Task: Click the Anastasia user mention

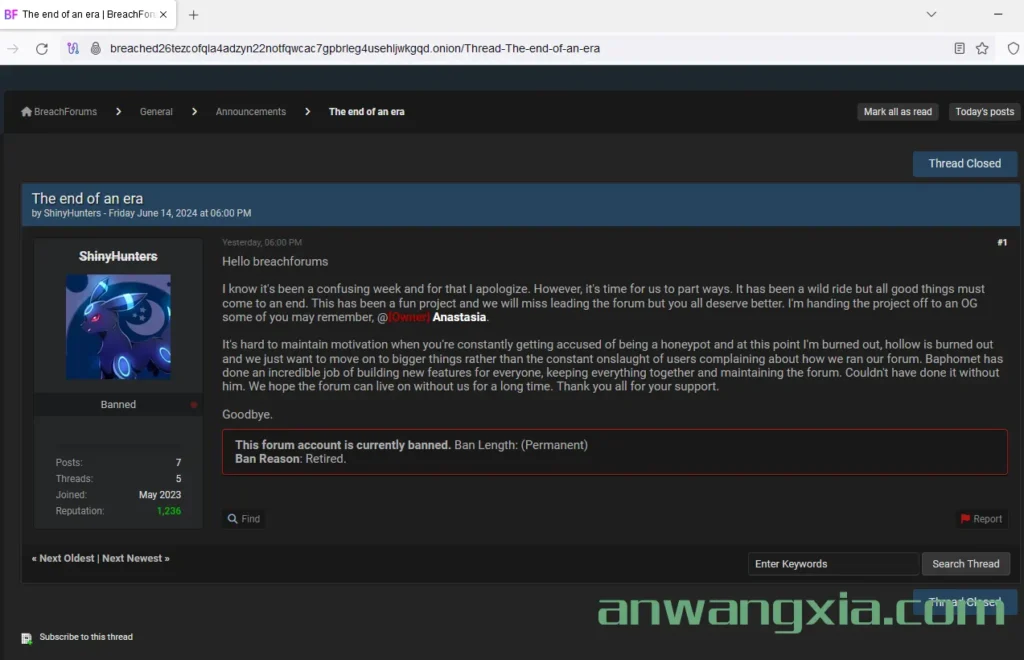Action: (x=459, y=317)
